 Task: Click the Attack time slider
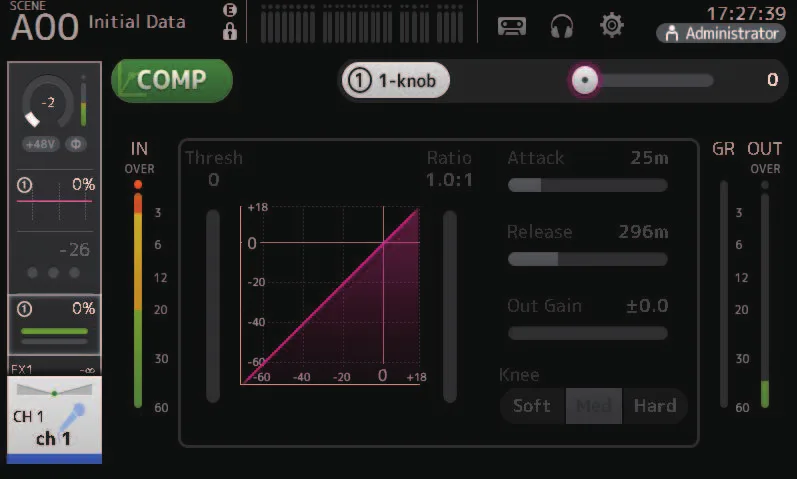click(x=588, y=185)
